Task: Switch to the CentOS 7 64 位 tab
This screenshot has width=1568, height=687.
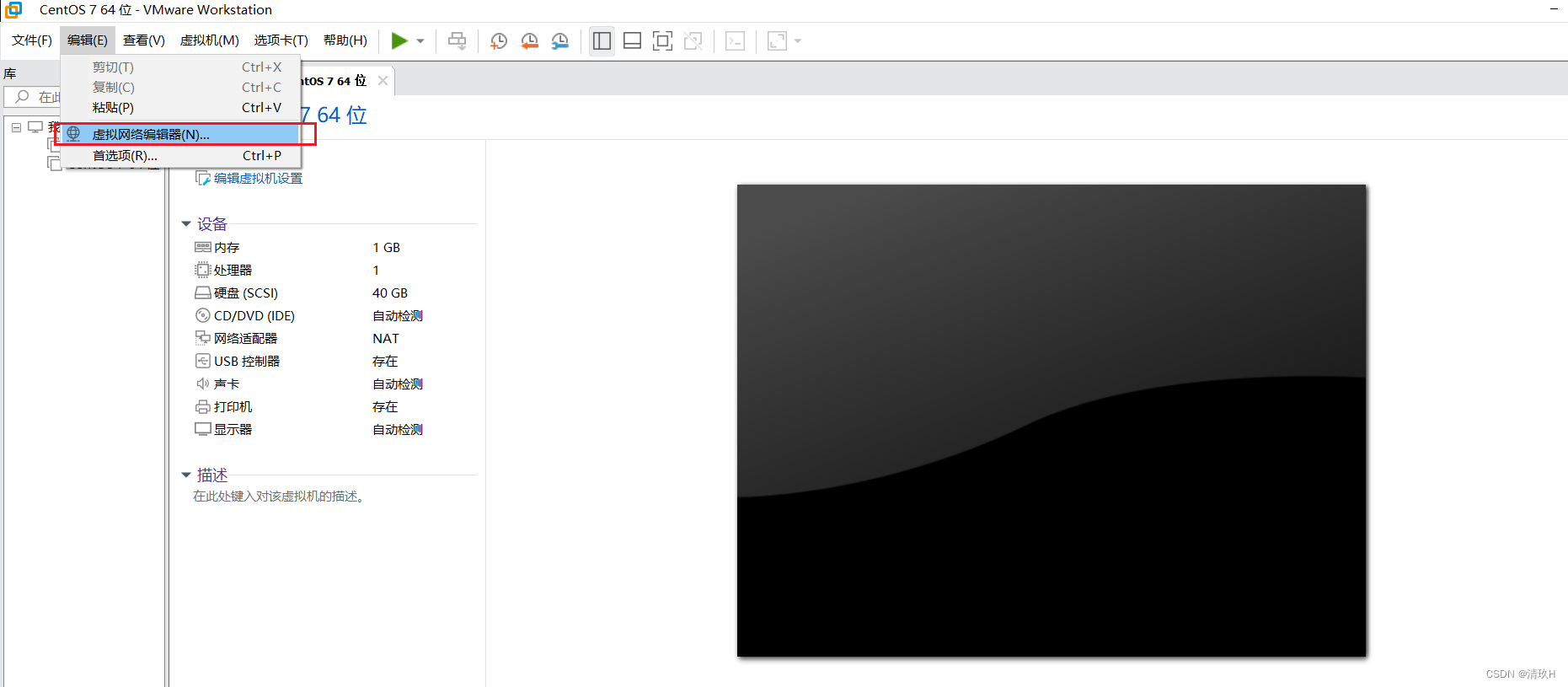Action: [x=335, y=81]
